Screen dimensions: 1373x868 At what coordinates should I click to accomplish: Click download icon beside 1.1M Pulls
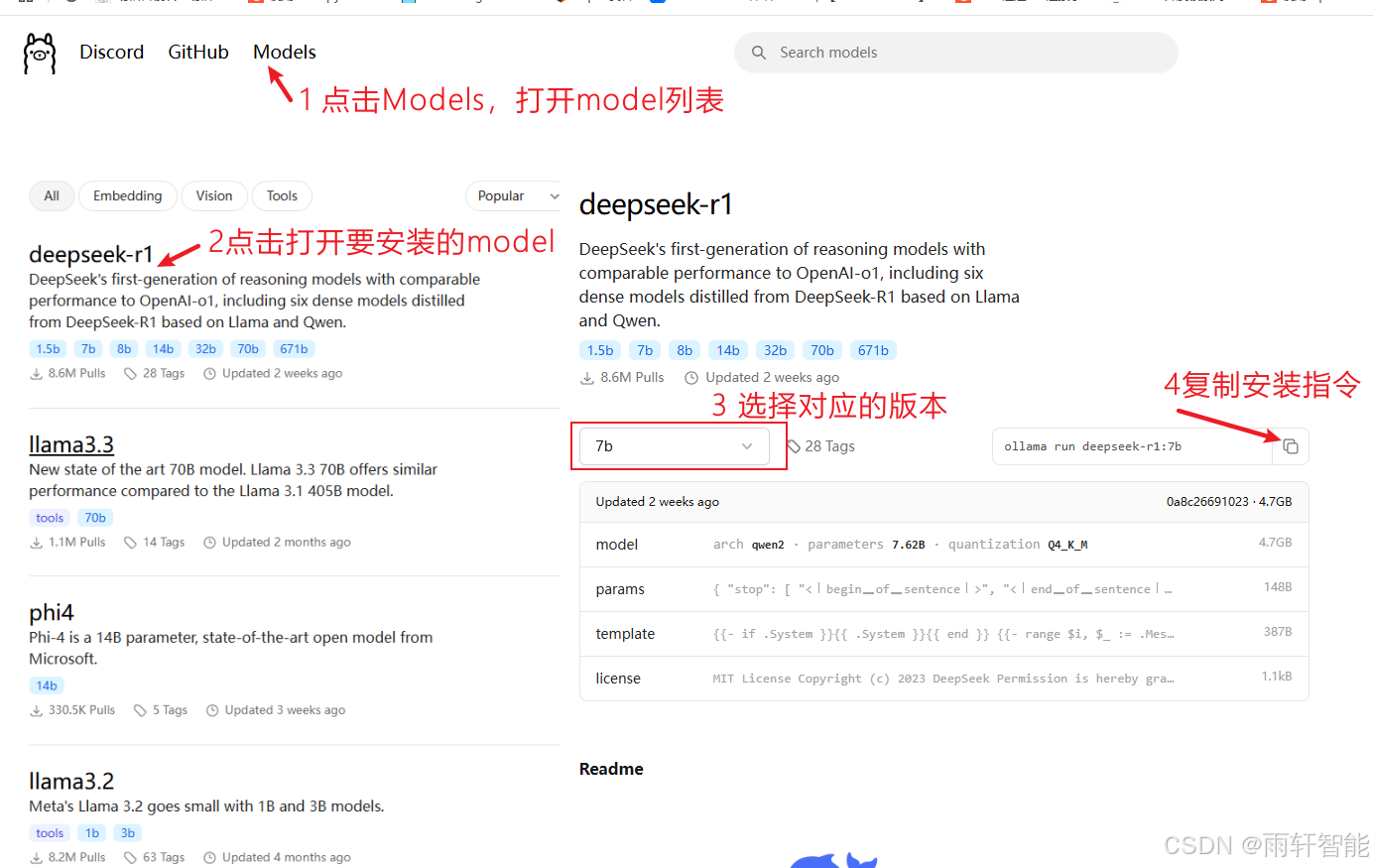[37, 543]
